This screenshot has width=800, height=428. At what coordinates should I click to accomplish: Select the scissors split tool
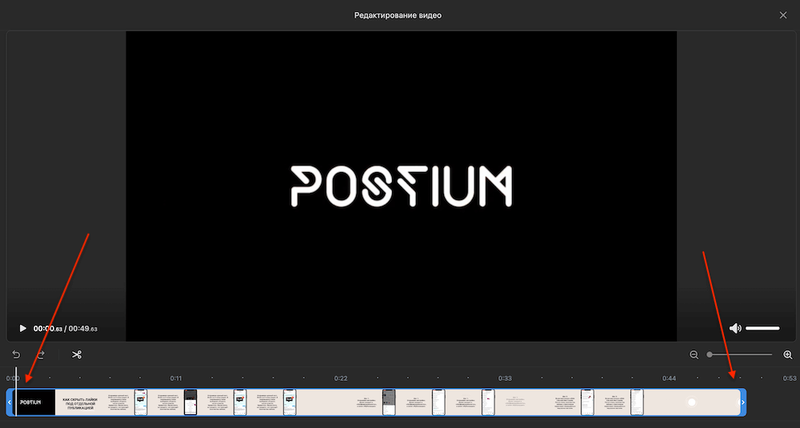[x=77, y=355]
